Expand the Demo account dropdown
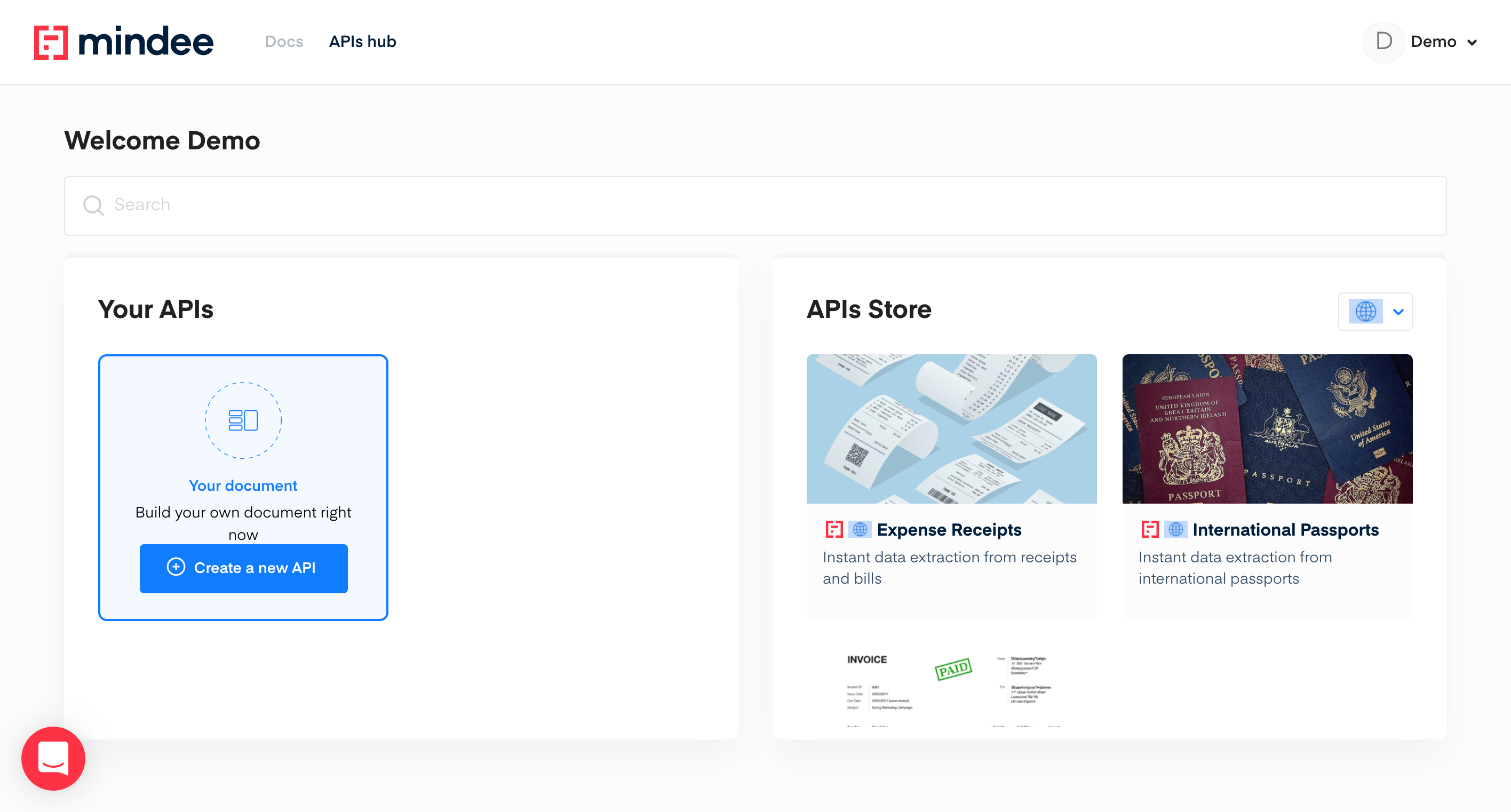Screen dimensions: 1511x812 pos(1472,42)
